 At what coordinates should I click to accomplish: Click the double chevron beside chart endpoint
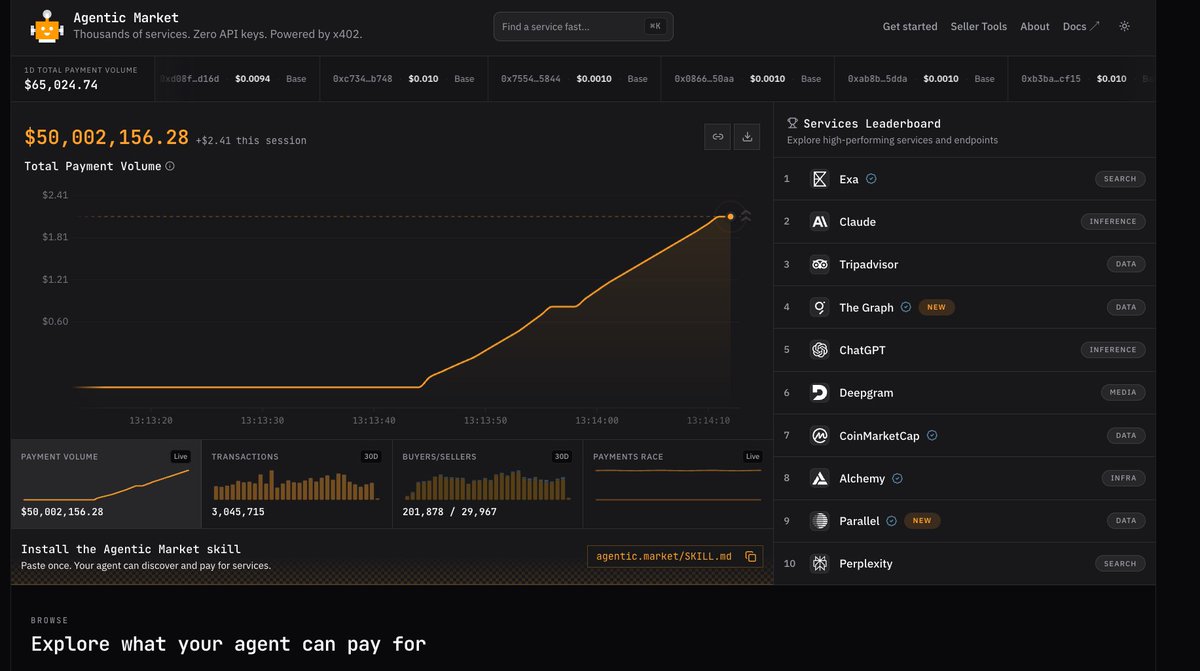tap(746, 216)
